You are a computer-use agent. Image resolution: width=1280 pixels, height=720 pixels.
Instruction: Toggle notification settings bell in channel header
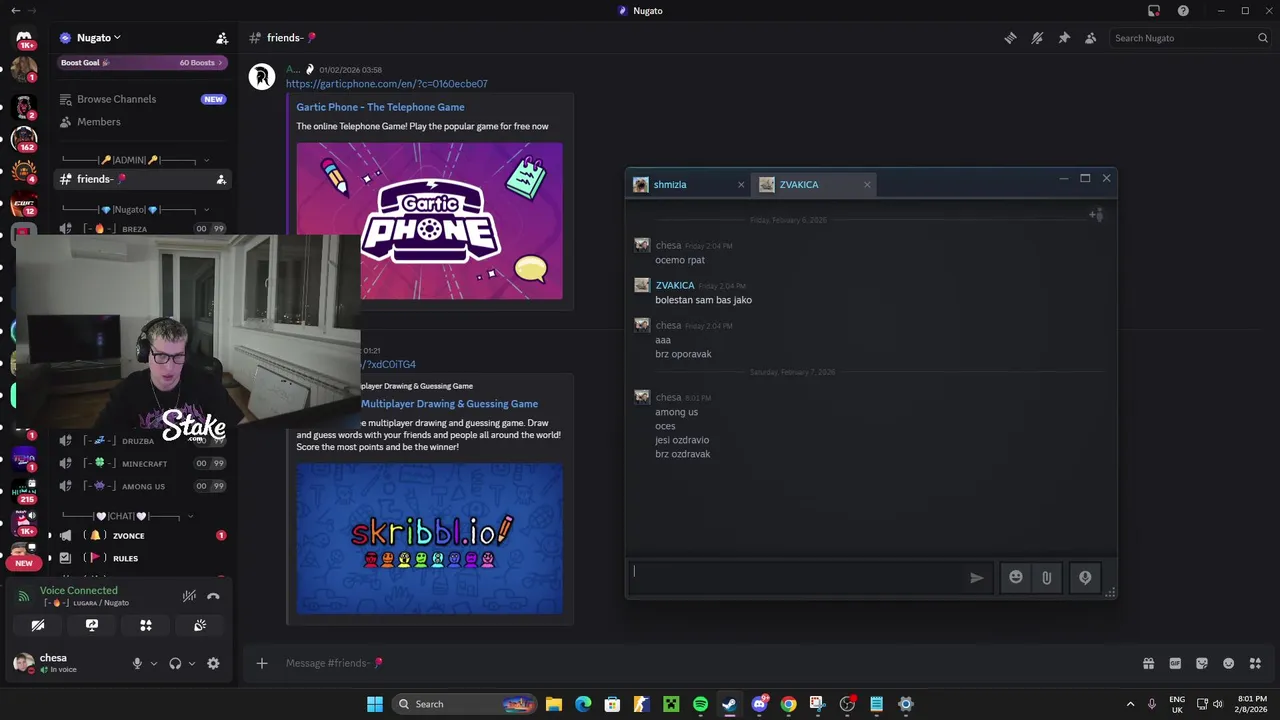coord(1037,38)
